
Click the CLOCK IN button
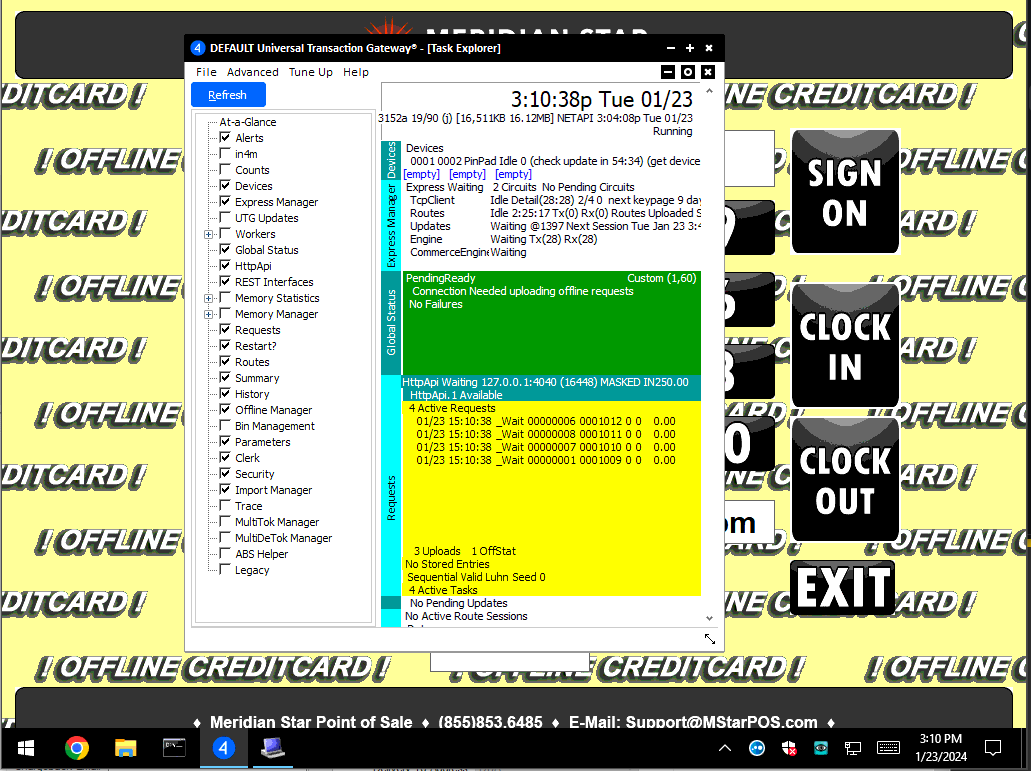[844, 346]
